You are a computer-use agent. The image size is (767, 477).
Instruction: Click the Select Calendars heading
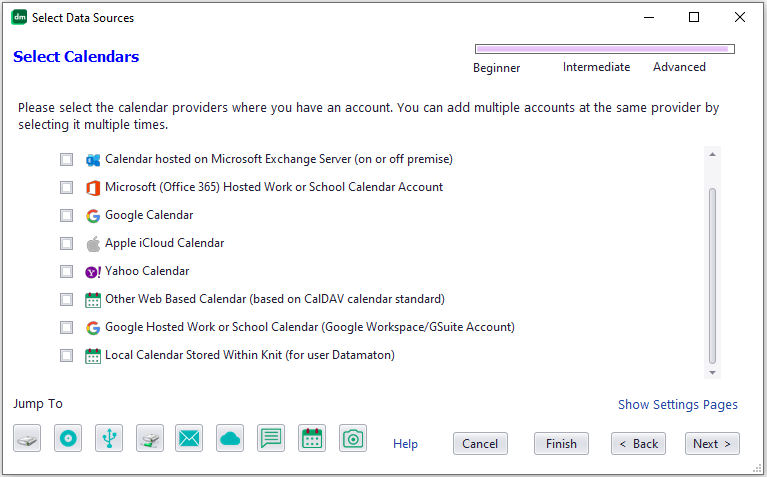click(76, 57)
